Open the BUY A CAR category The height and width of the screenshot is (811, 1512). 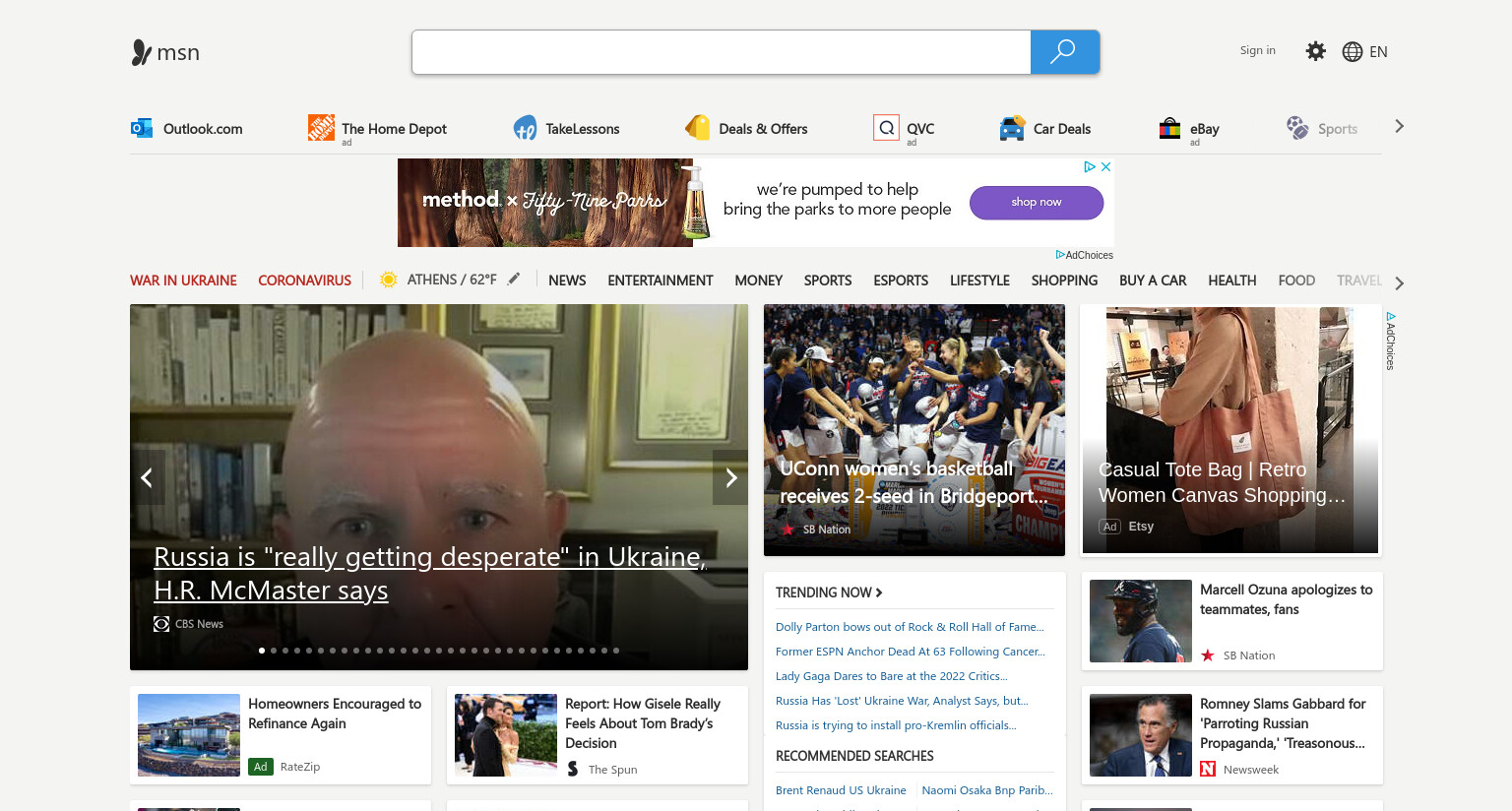(x=1153, y=281)
